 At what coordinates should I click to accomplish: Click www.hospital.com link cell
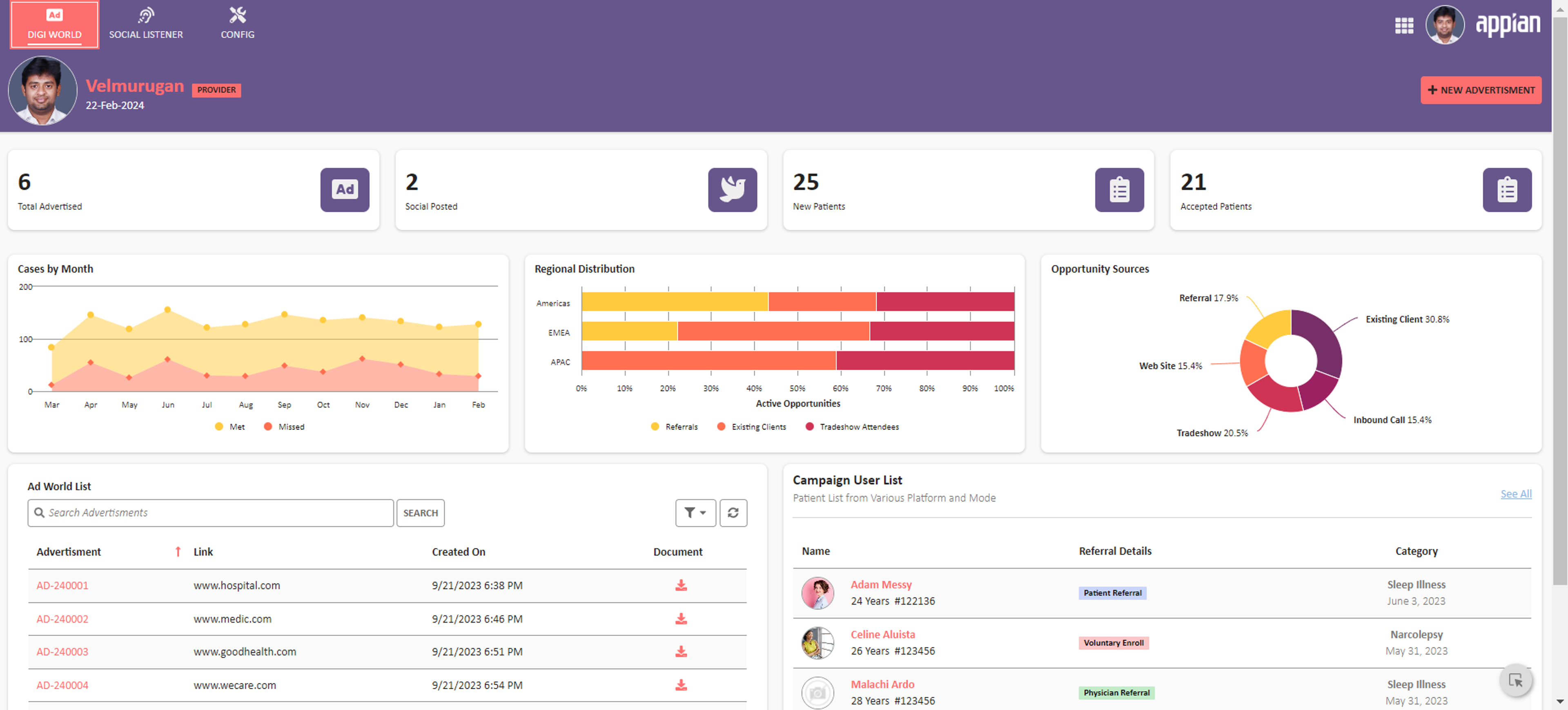point(237,585)
